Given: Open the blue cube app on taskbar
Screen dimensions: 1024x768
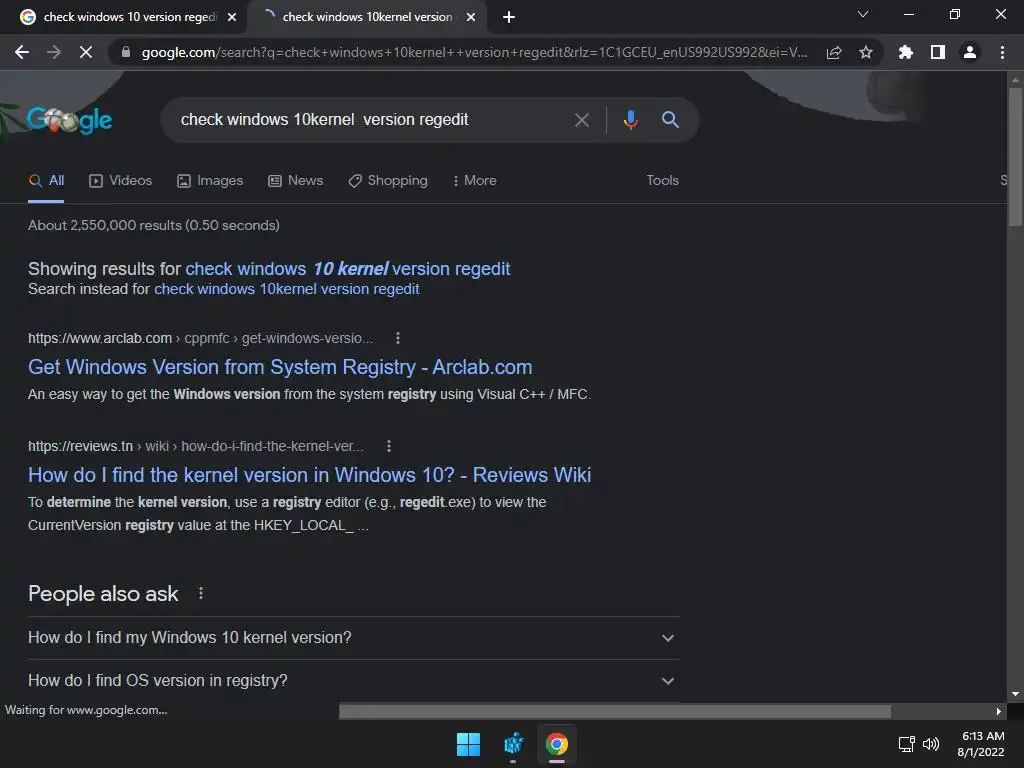Looking at the screenshot, I should coord(513,744).
